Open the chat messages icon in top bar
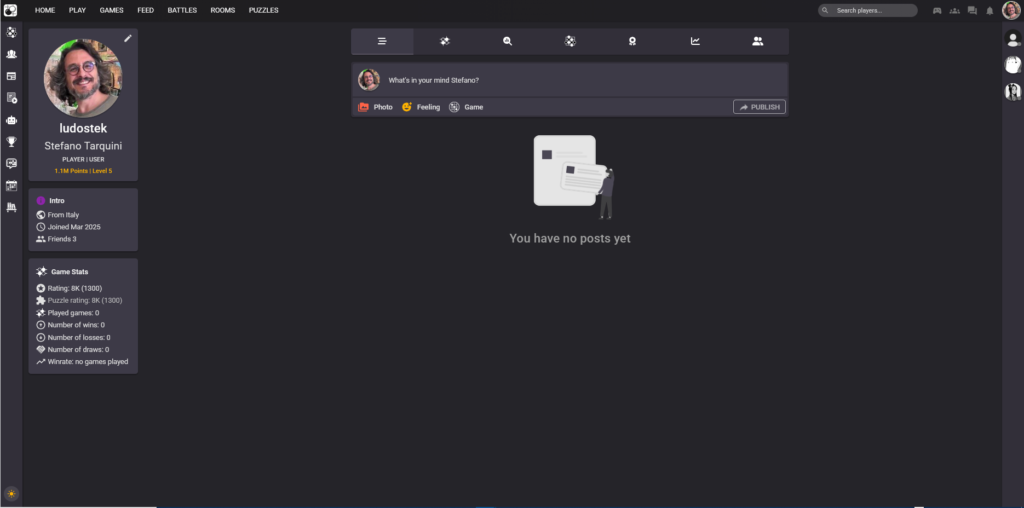 (x=972, y=11)
